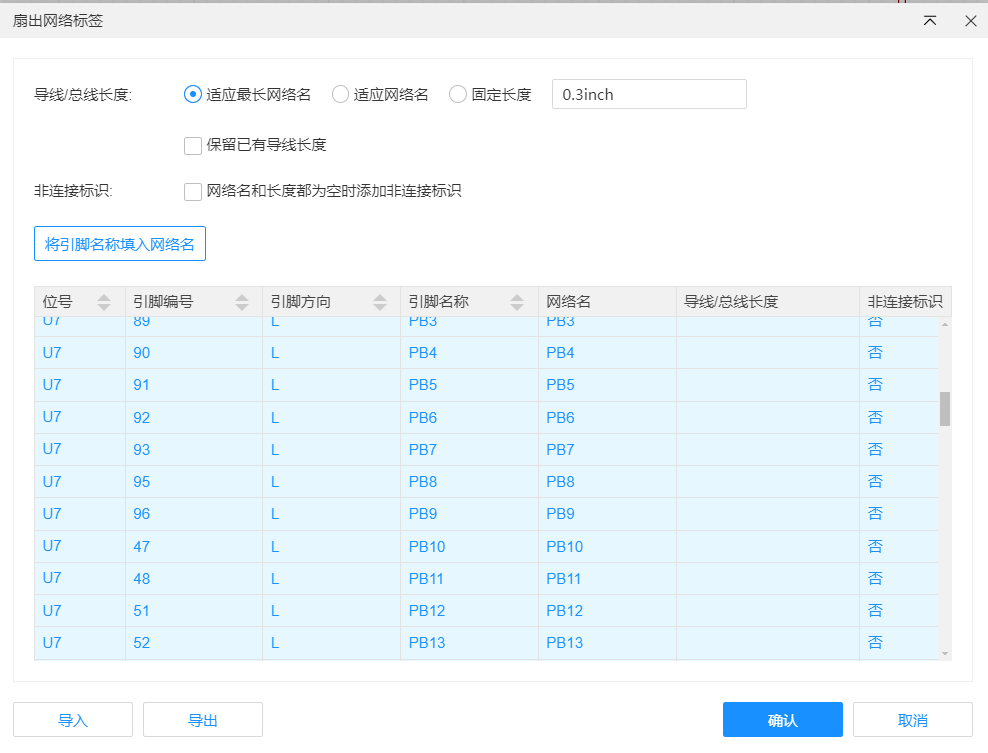Click the 网络名 column header

tap(607, 302)
